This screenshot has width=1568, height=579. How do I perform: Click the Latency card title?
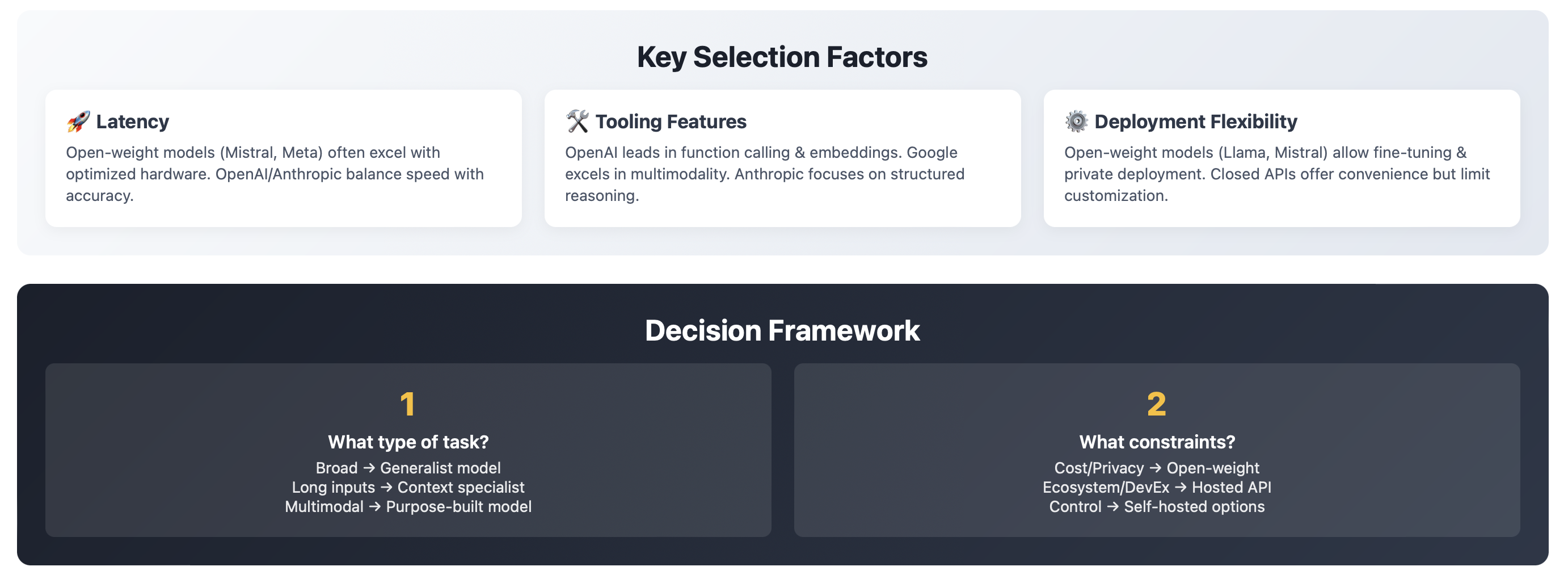[x=133, y=122]
